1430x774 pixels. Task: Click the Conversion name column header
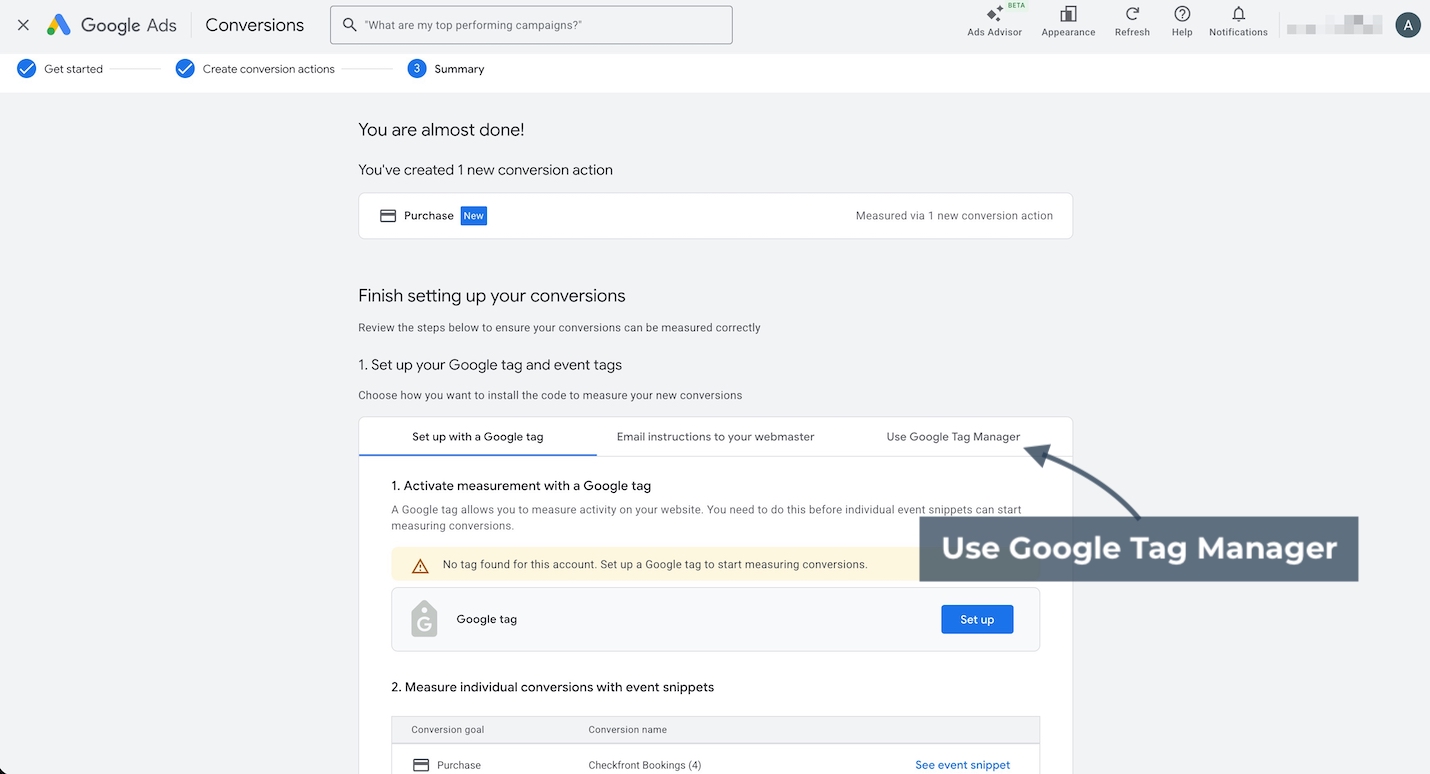(627, 730)
